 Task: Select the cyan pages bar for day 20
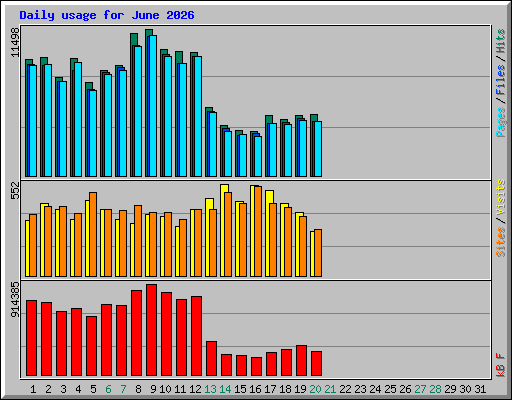coord(318,149)
